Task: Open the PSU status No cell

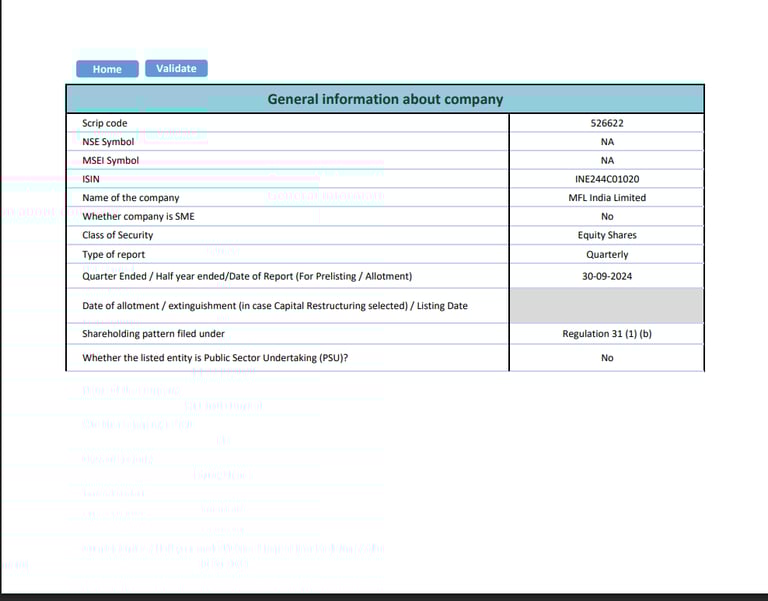Action: [x=607, y=358]
